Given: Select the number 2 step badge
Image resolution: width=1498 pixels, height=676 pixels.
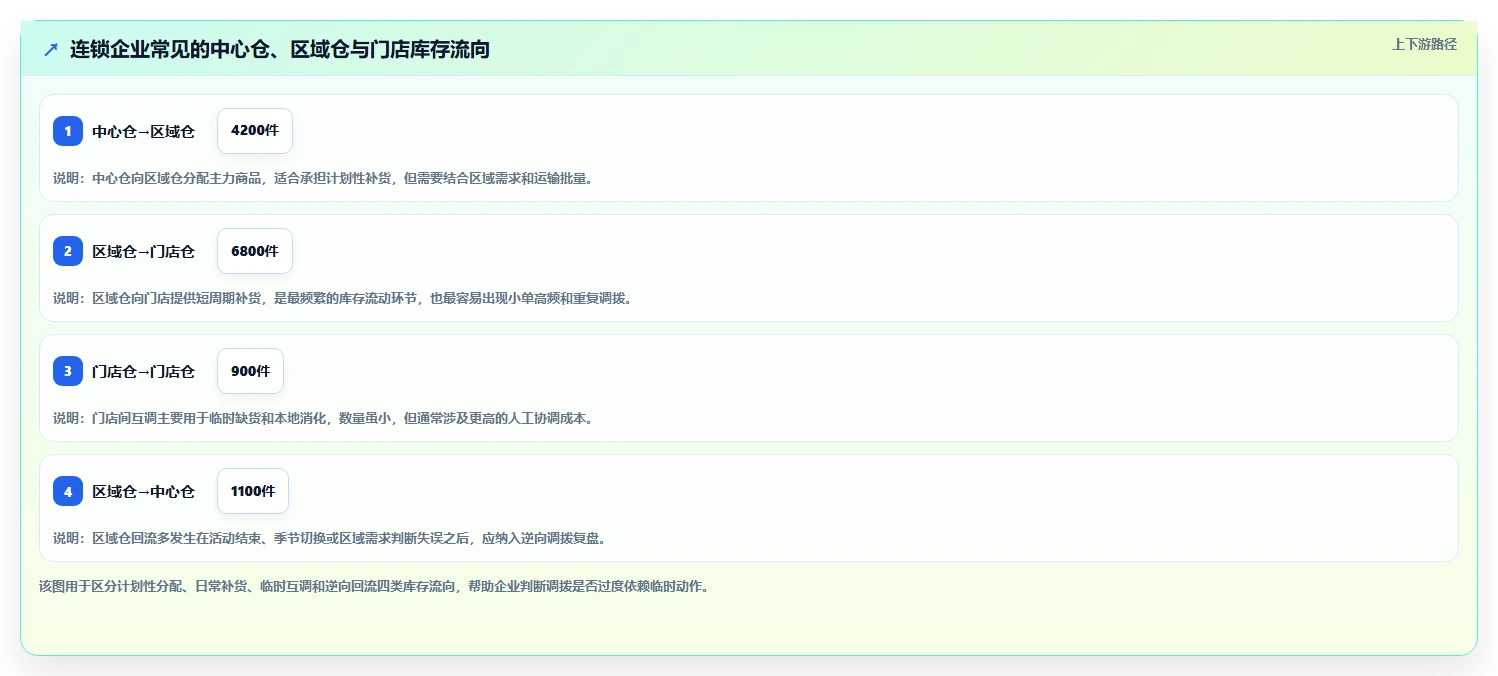Looking at the screenshot, I should click(68, 251).
